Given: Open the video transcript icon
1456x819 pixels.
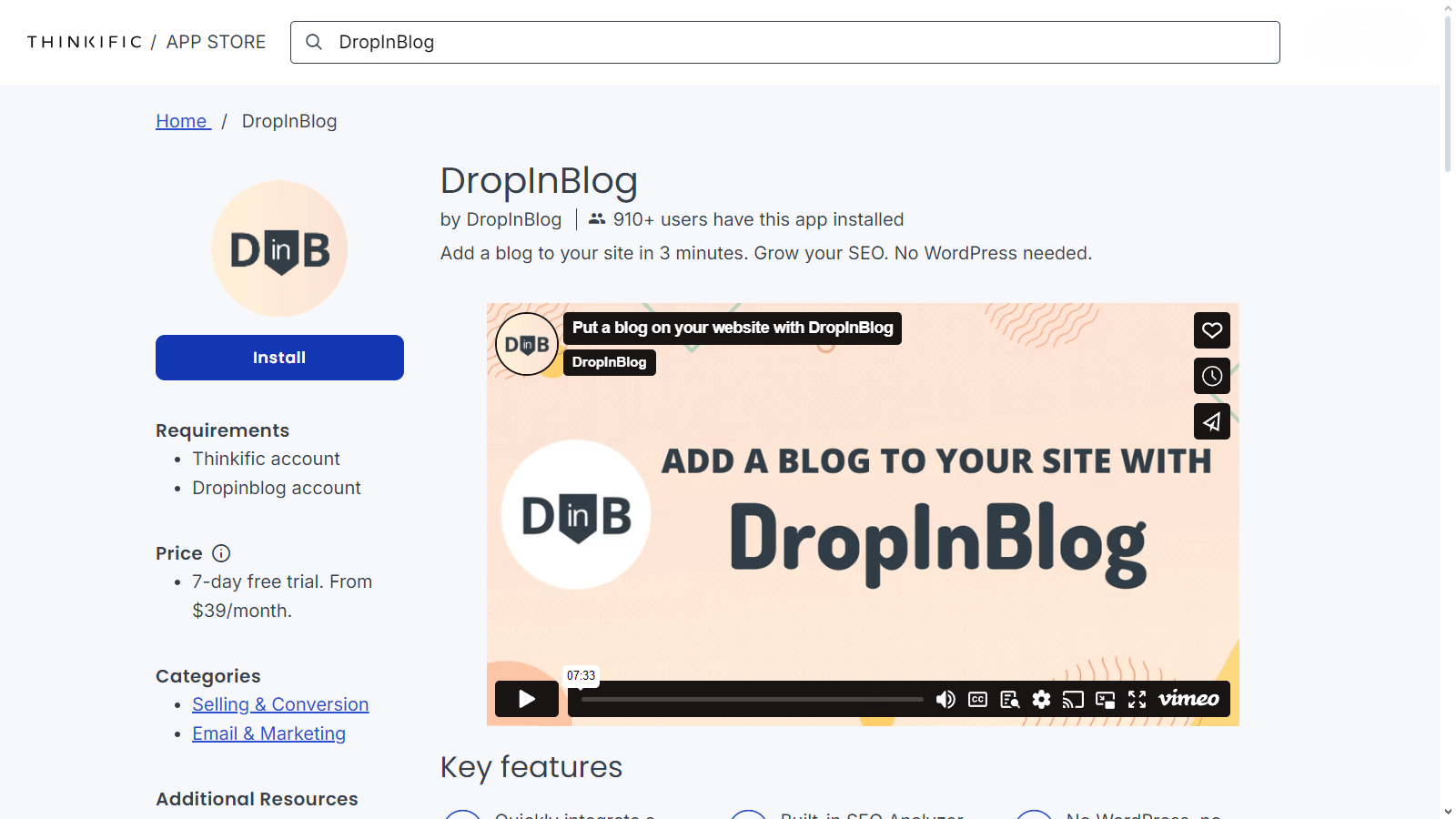Looking at the screenshot, I should tap(1009, 699).
